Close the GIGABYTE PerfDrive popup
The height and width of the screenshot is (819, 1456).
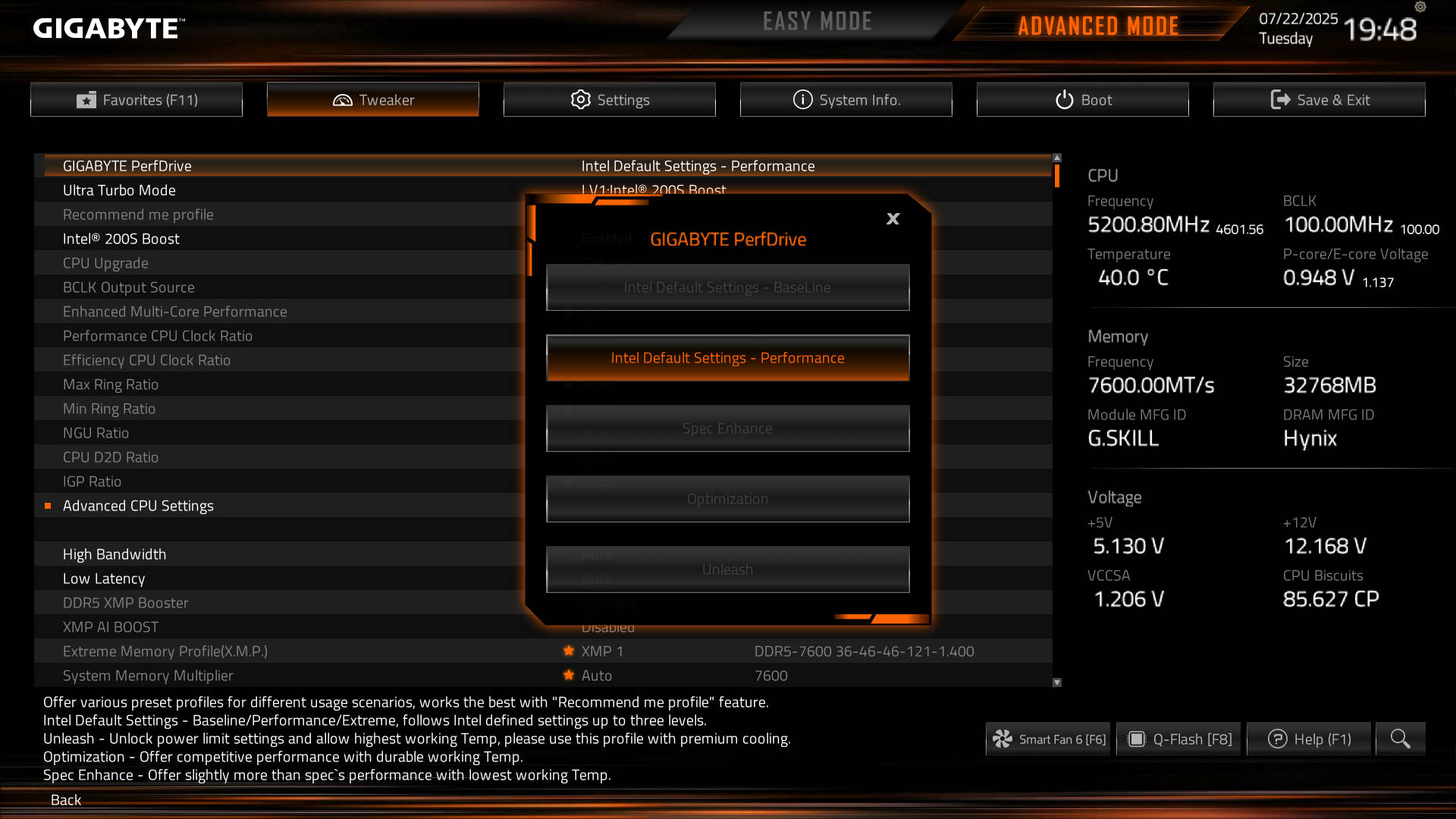[893, 218]
